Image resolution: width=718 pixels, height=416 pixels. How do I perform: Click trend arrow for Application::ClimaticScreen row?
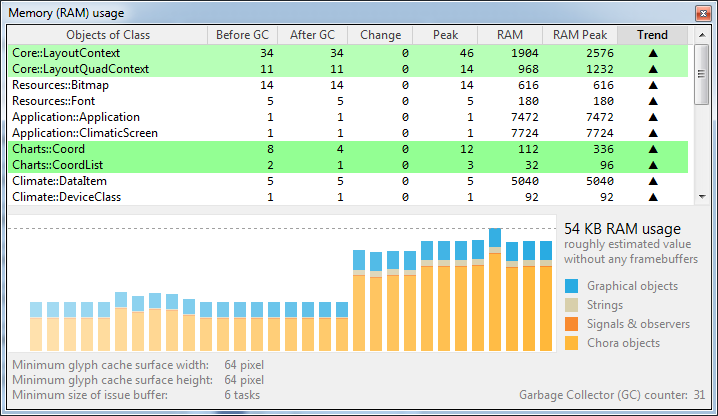point(654,134)
